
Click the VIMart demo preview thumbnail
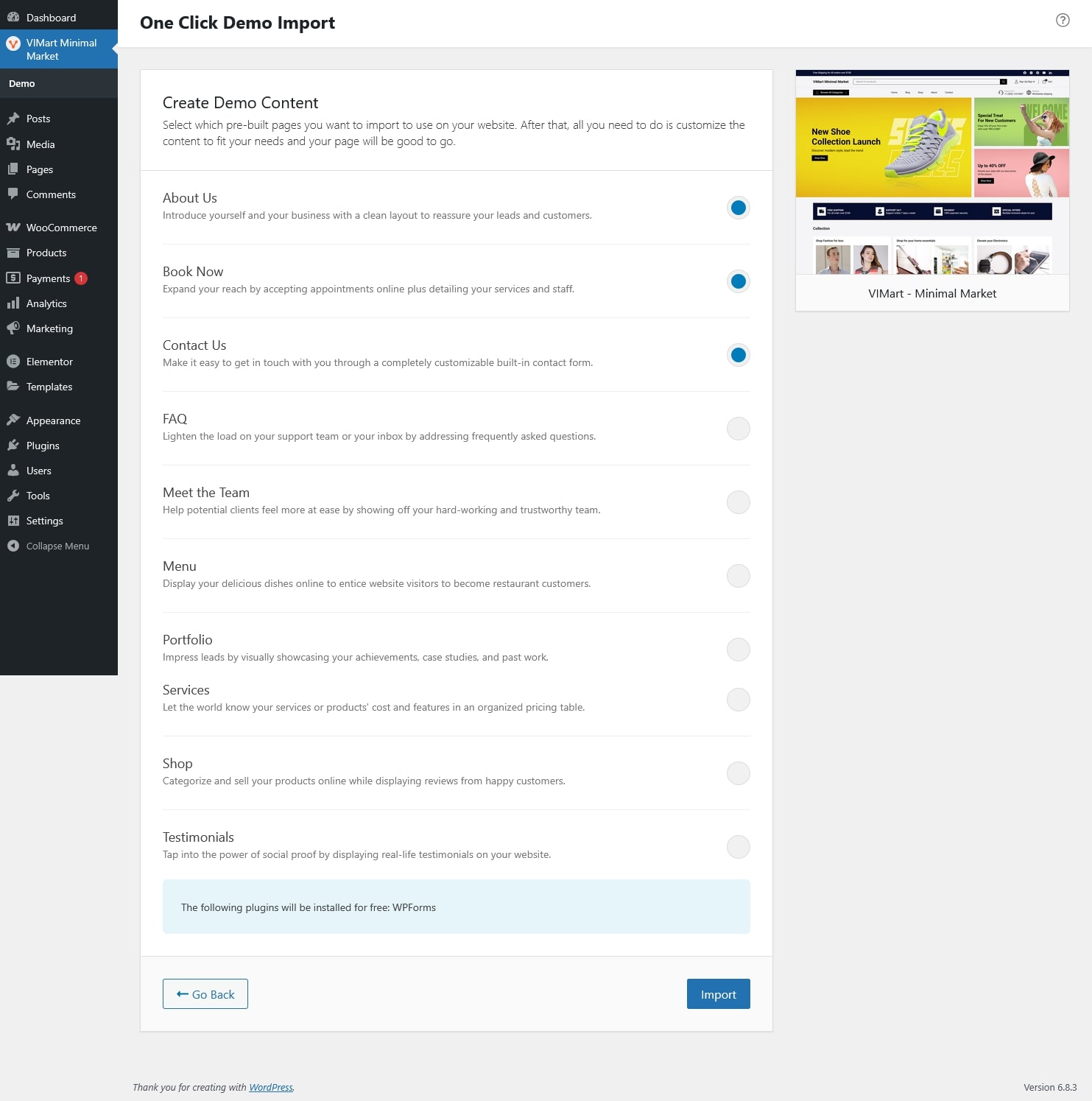(932, 172)
